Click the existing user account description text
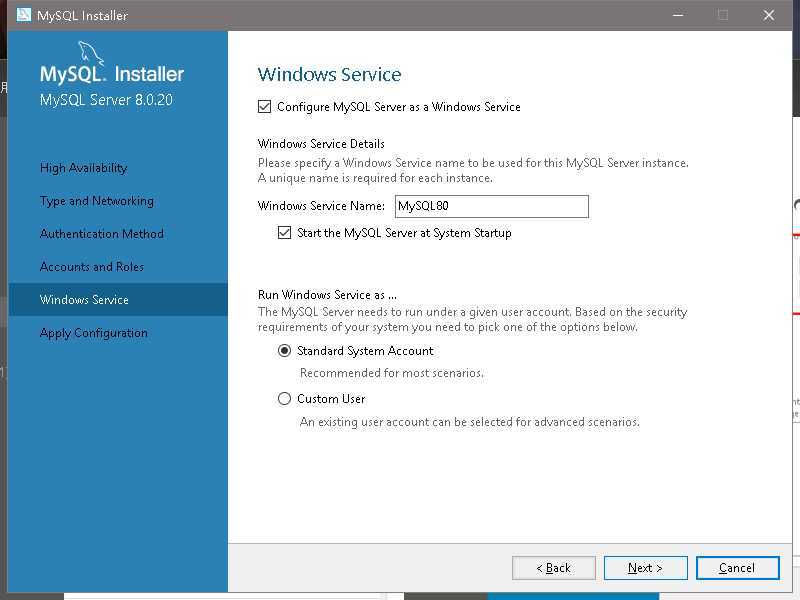800x600 pixels. [469, 422]
